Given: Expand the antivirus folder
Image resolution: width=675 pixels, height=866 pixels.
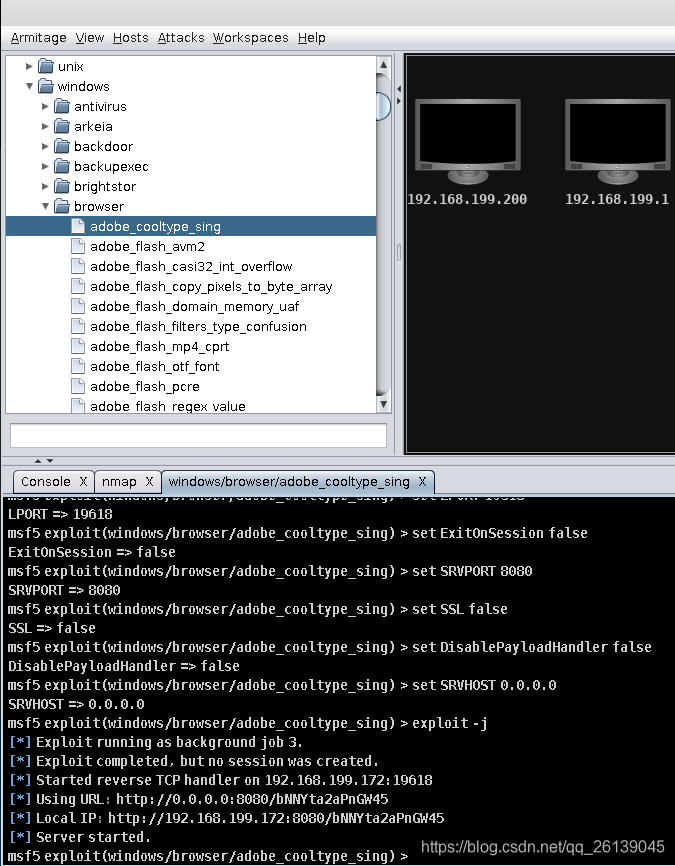Looking at the screenshot, I should pyautogui.click(x=45, y=106).
